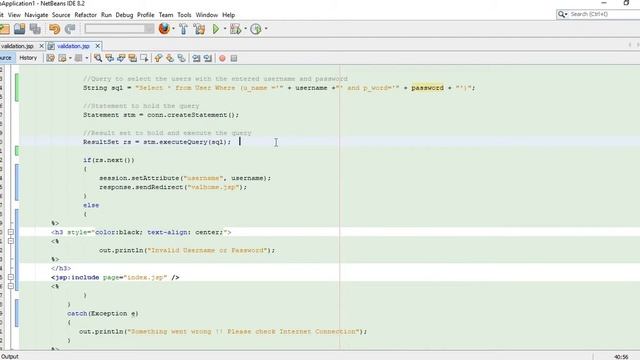Close the first validation.jsp tab
The image size is (640, 360).
(x=41, y=46)
